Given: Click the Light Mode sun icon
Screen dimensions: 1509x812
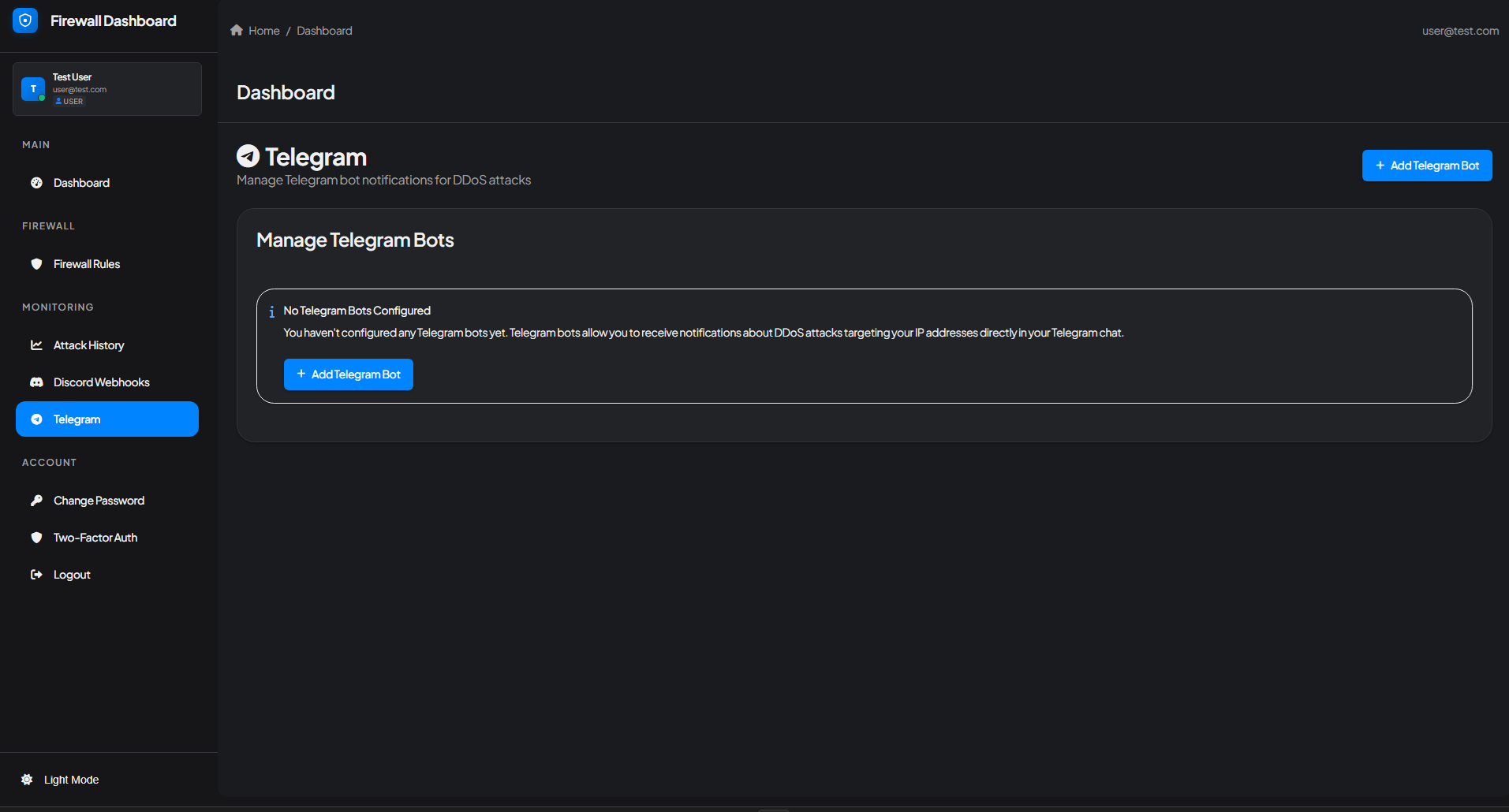Looking at the screenshot, I should (27, 780).
